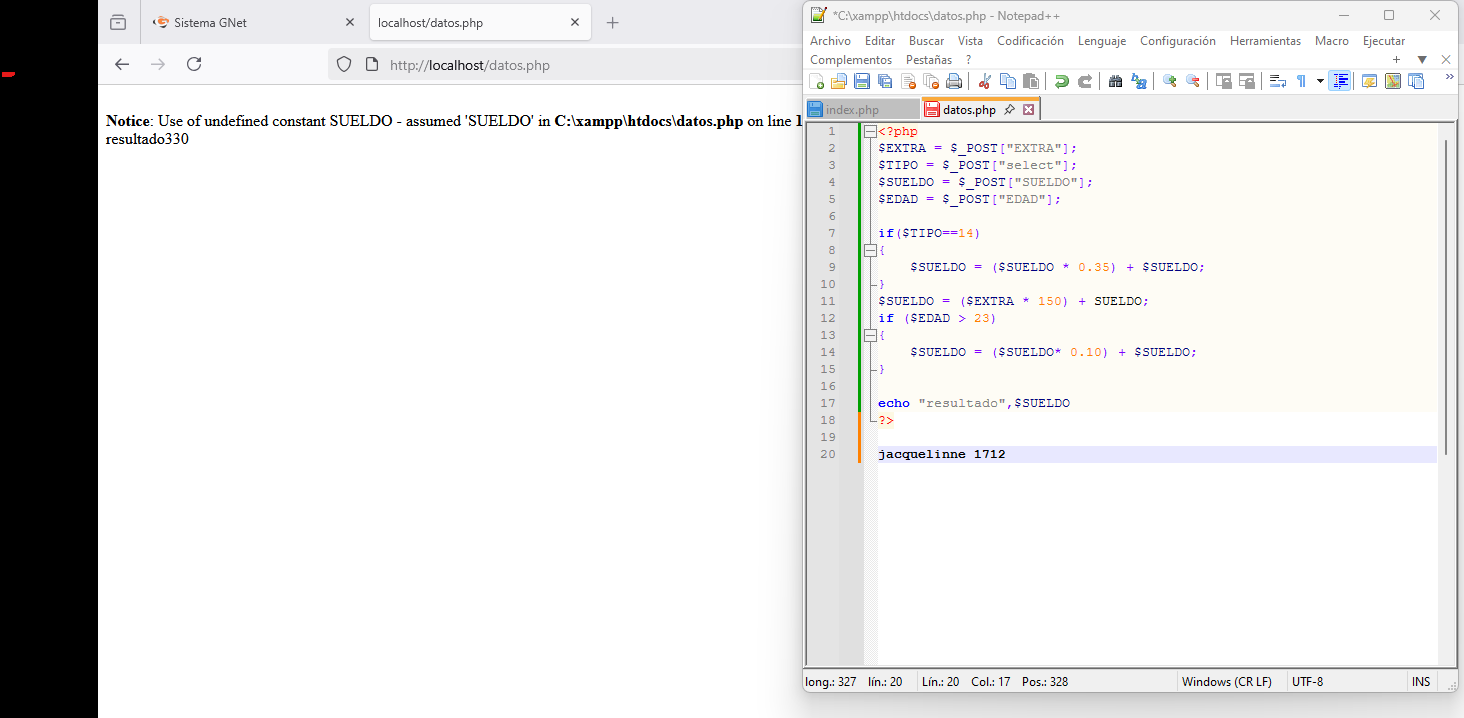This screenshot has height=718, width=1464.
Task: Go back in the Firefox browser
Action: click(x=122, y=65)
